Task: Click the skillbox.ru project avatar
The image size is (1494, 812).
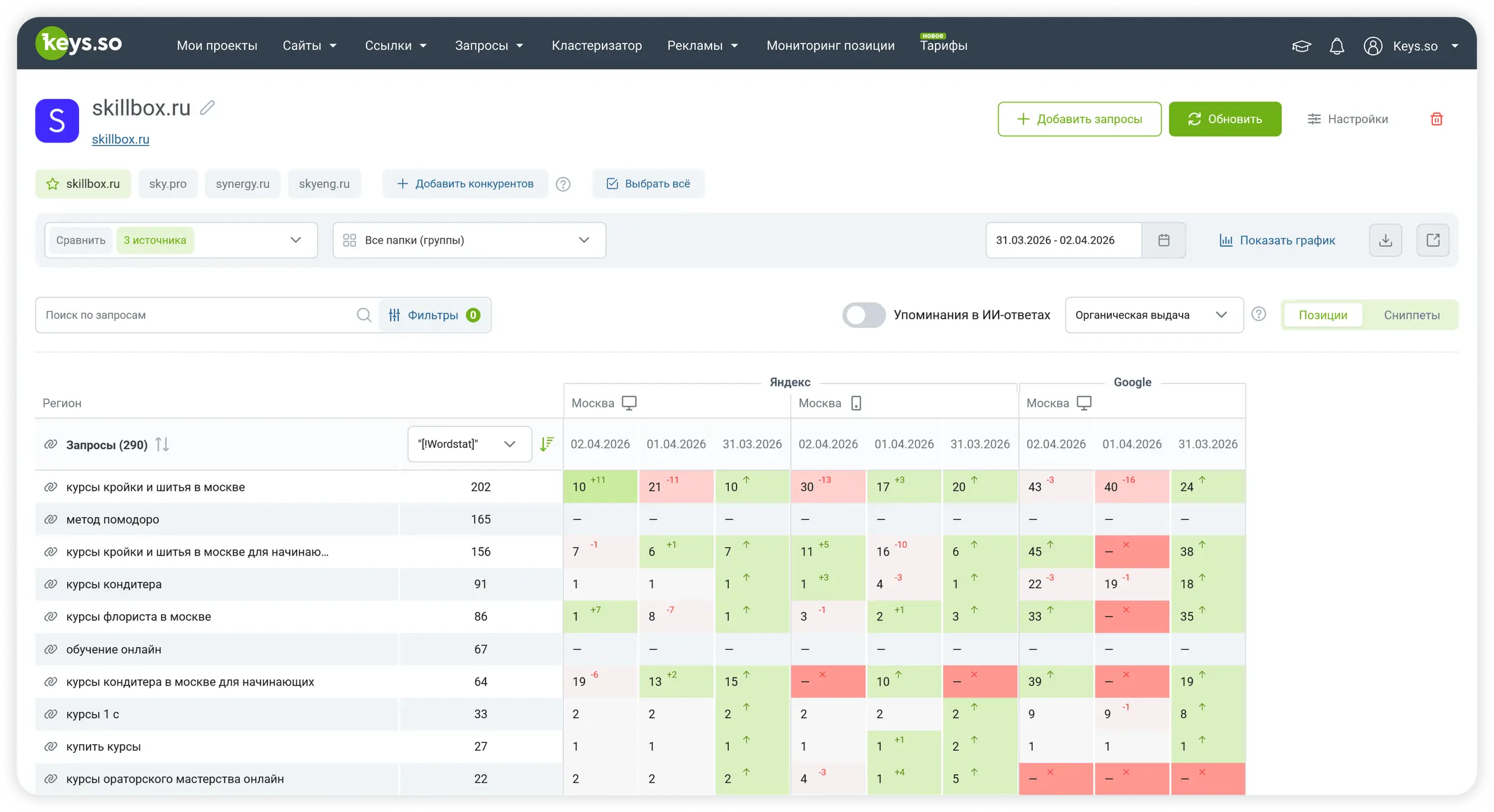Action: [57, 121]
